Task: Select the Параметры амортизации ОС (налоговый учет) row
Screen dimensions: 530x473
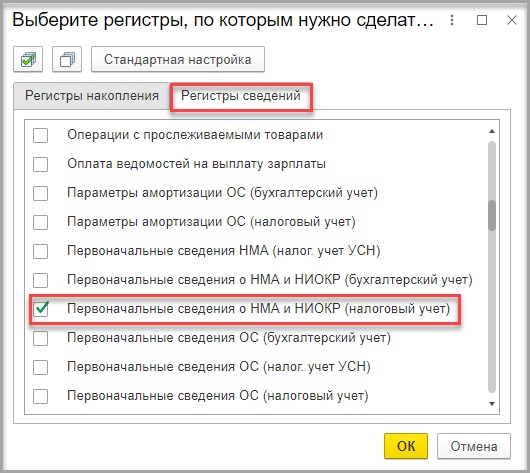Action: click(x=257, y=222)
